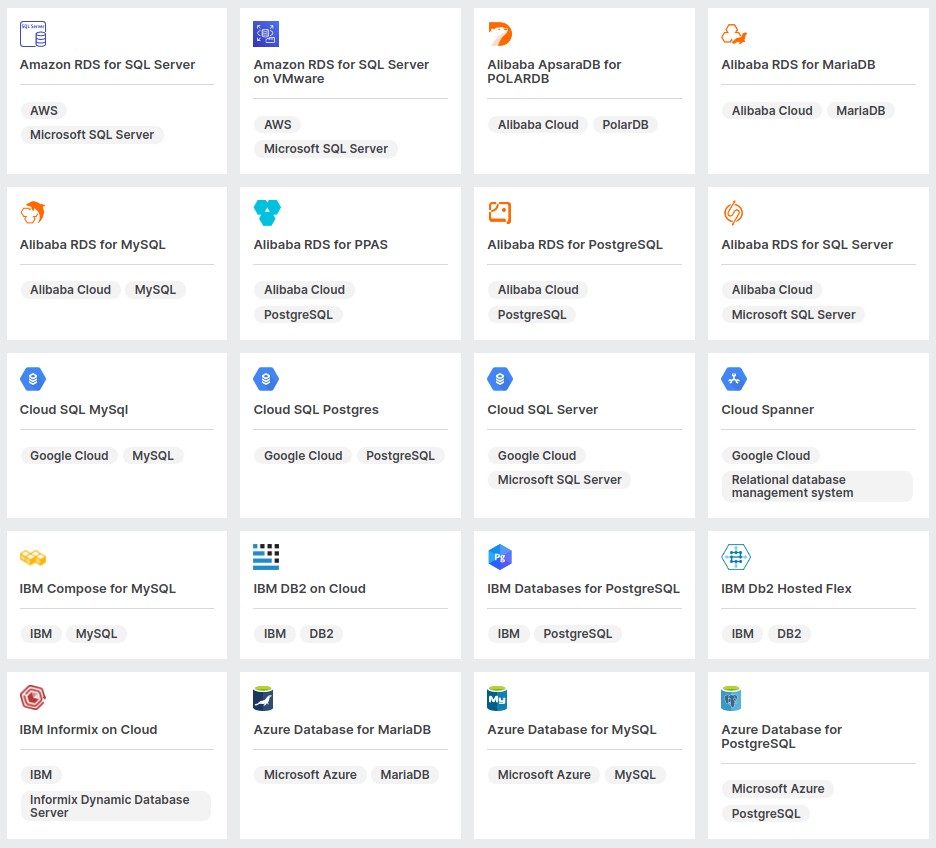Click the IBM Compose for MySQL icon
Image resolution: width=936 pixels, height=848 pixels.
[x=33, y=557]
